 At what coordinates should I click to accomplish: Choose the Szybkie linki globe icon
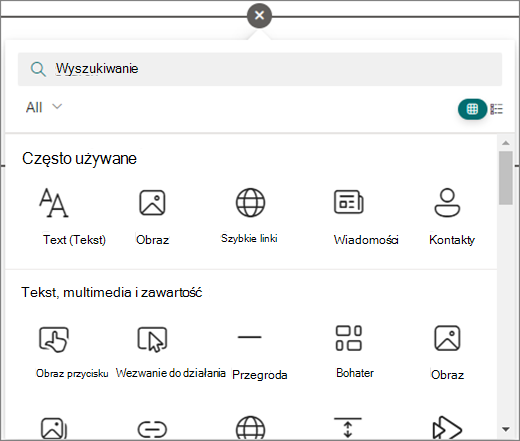(x=250, y=203)
